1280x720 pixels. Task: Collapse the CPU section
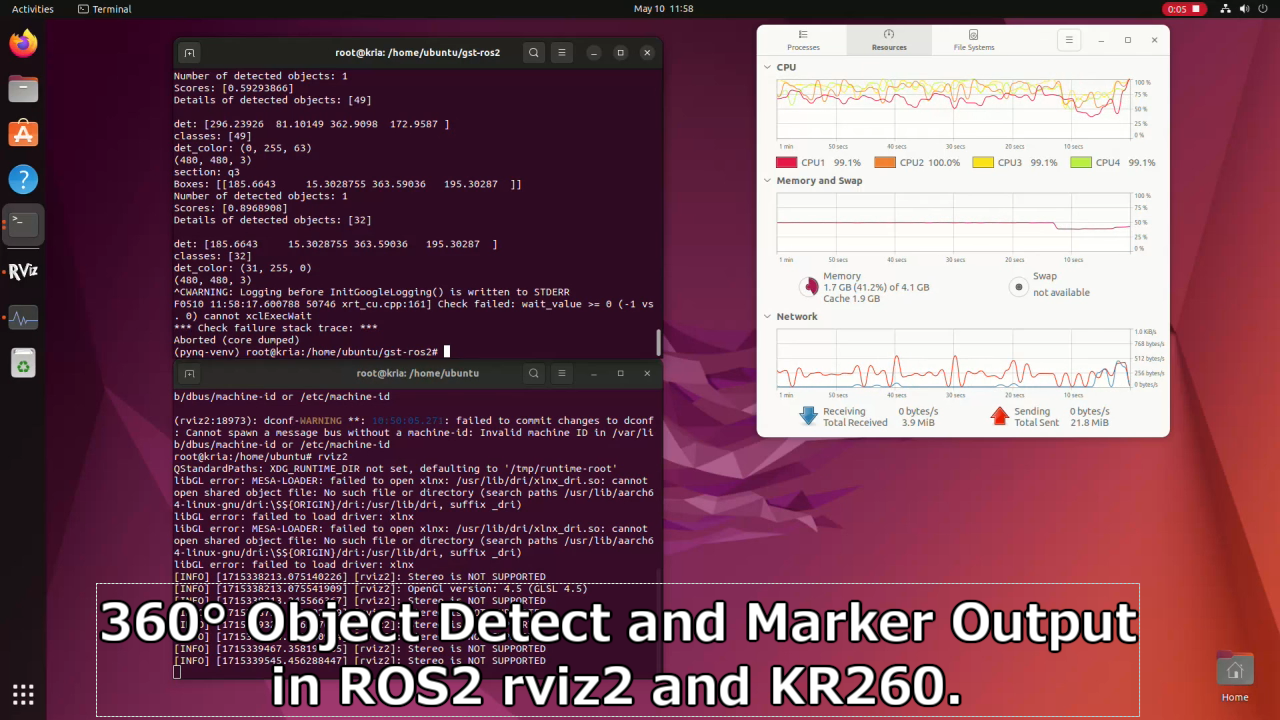pyautogui.click(x=768, y=67)
